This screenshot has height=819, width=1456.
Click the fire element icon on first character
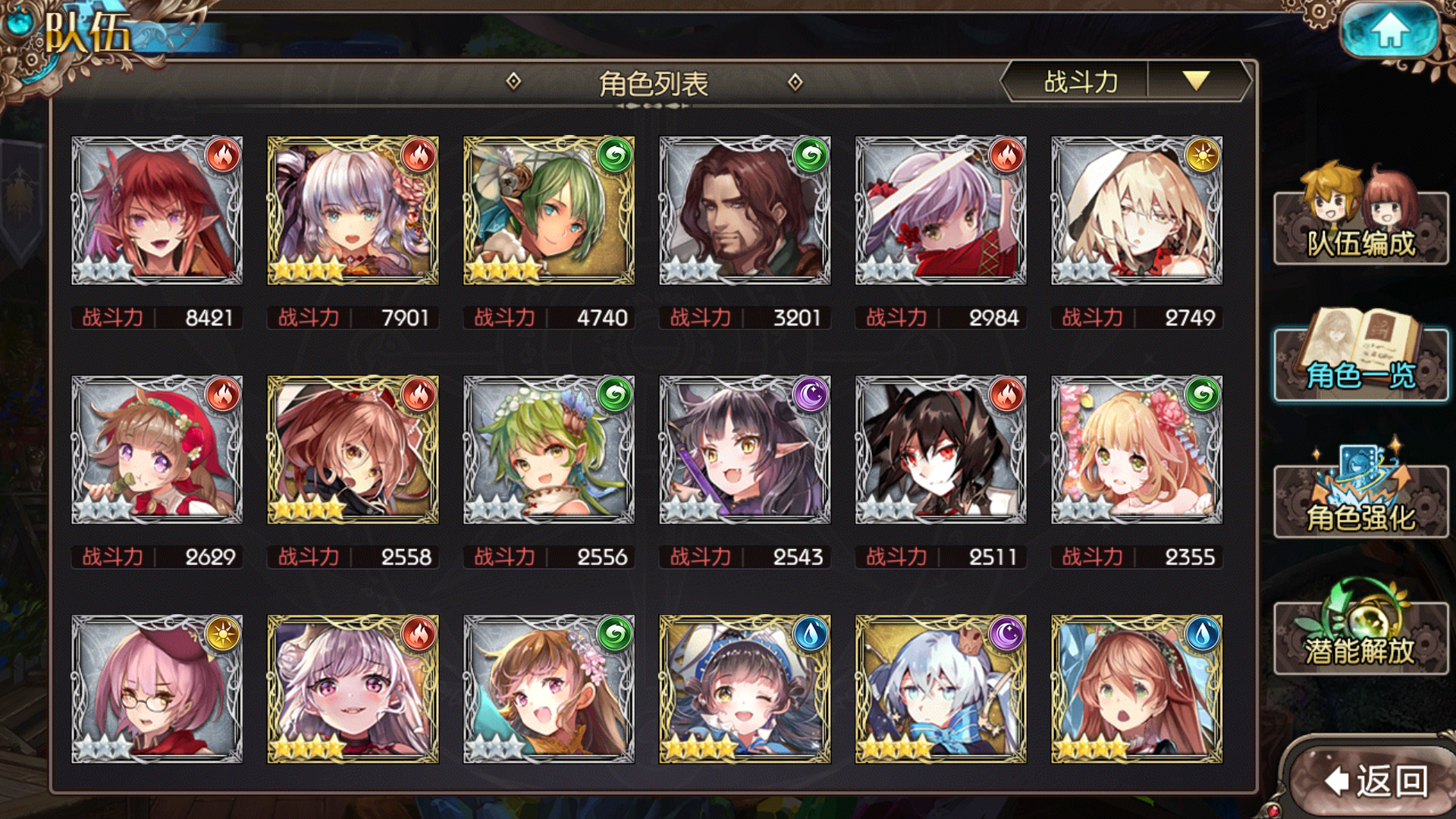[223, 156]
